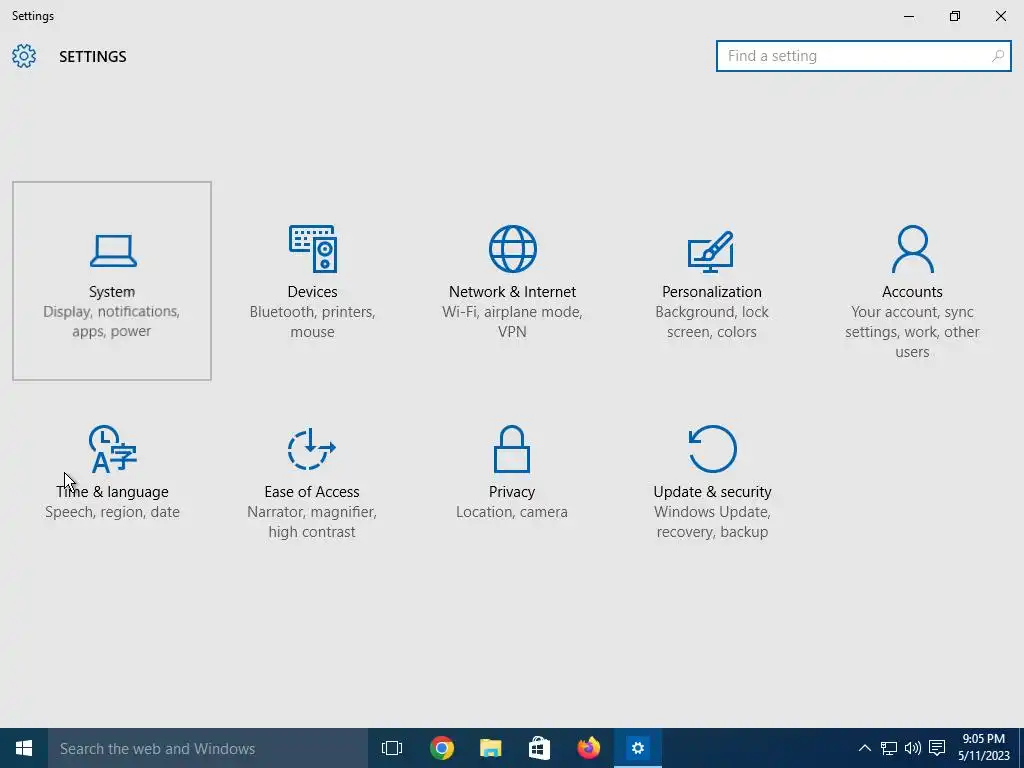Click the System label text
Screen dimensions: 1024x768
pos(112,292)
